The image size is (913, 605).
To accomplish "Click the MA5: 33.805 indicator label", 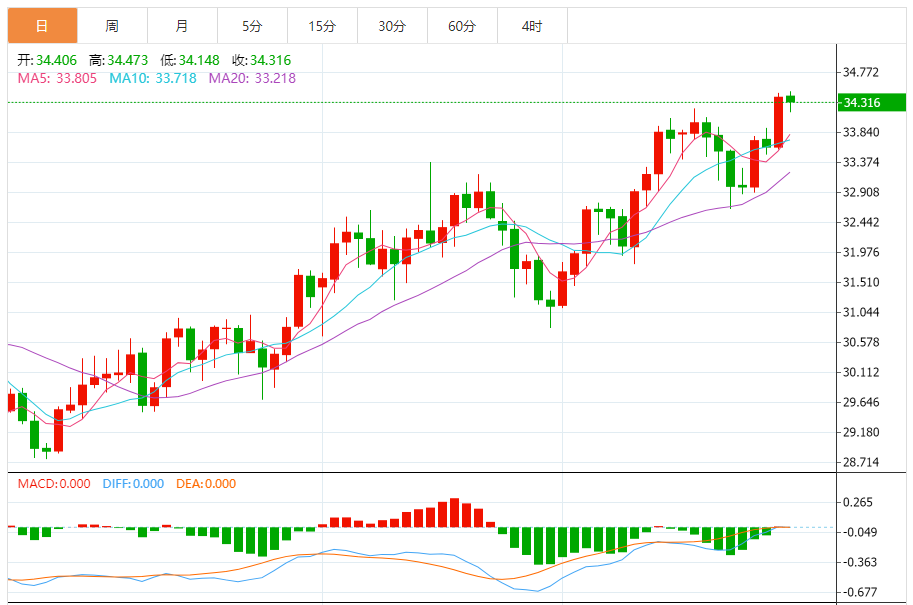I will pos(57,78).
